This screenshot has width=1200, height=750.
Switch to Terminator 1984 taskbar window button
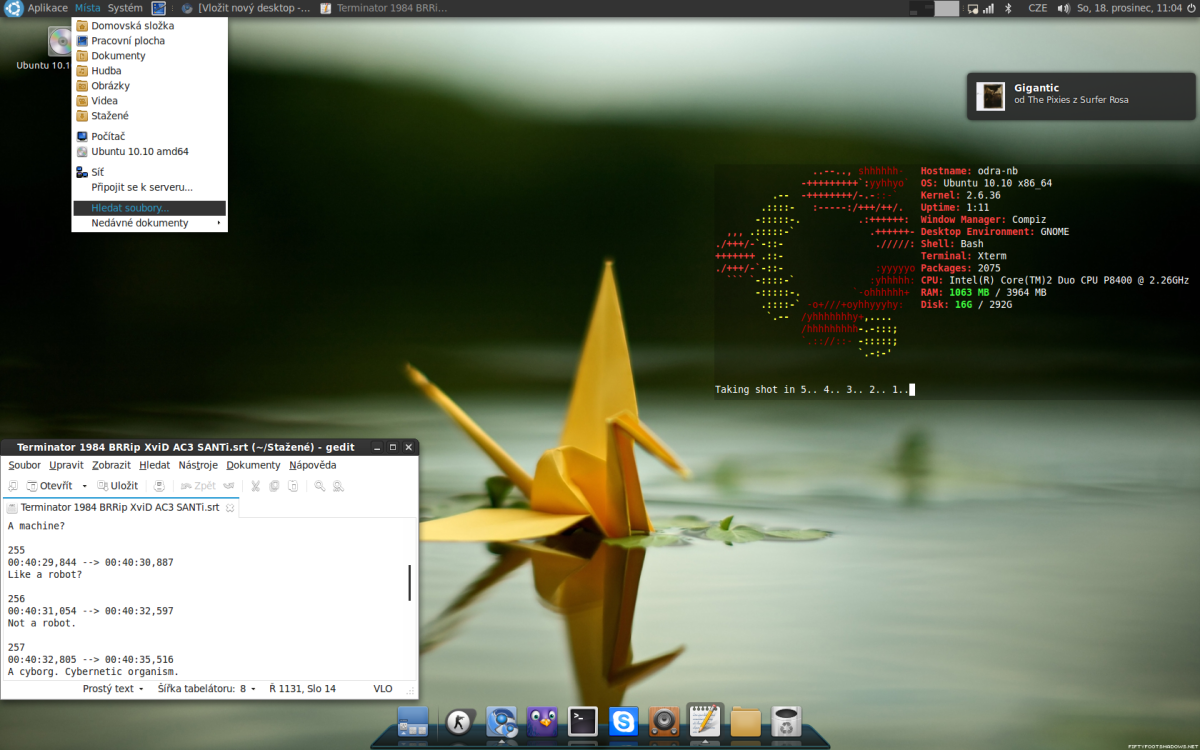pos(384,8)
